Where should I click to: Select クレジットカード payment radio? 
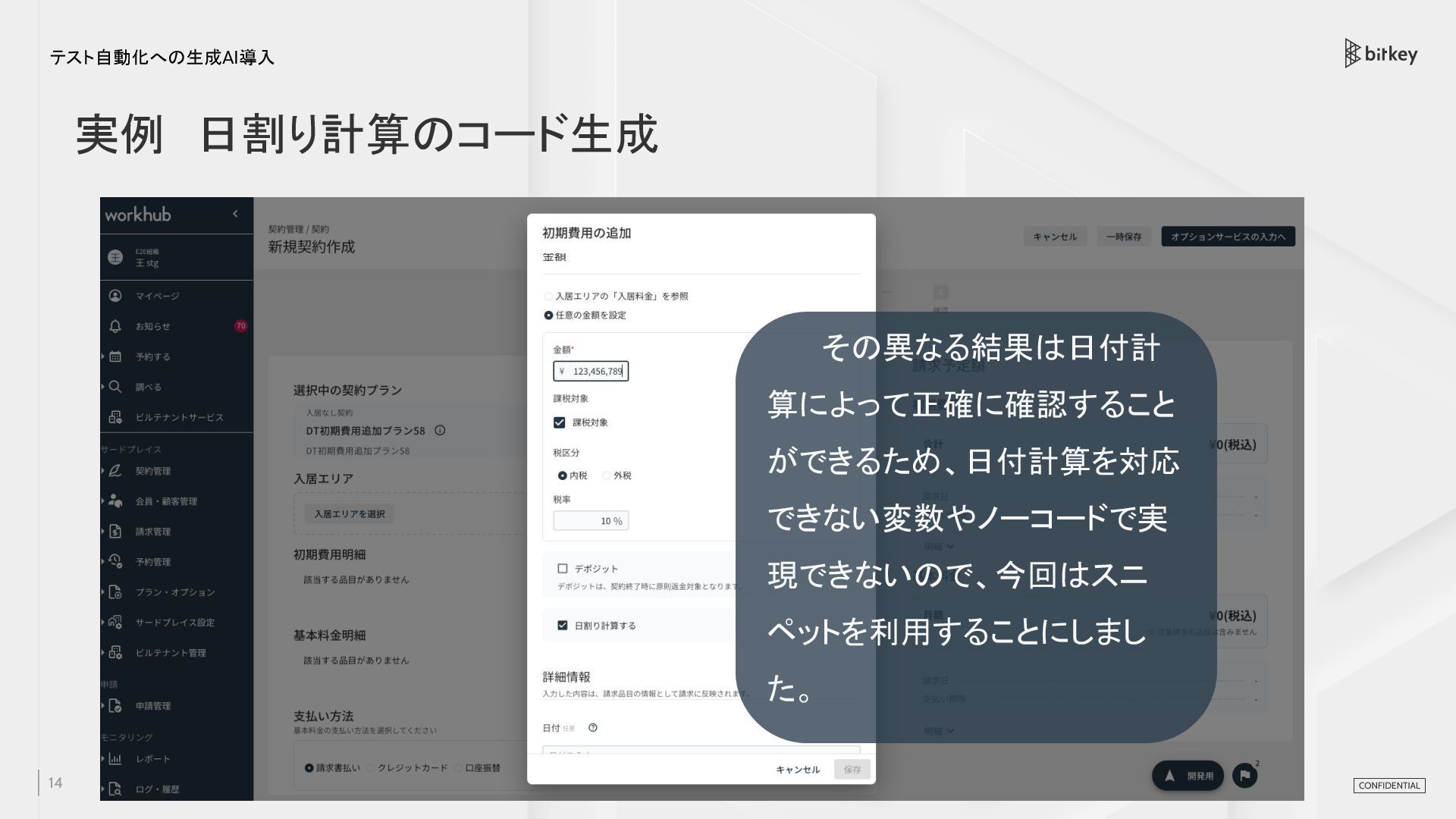(x=371, y=768)
